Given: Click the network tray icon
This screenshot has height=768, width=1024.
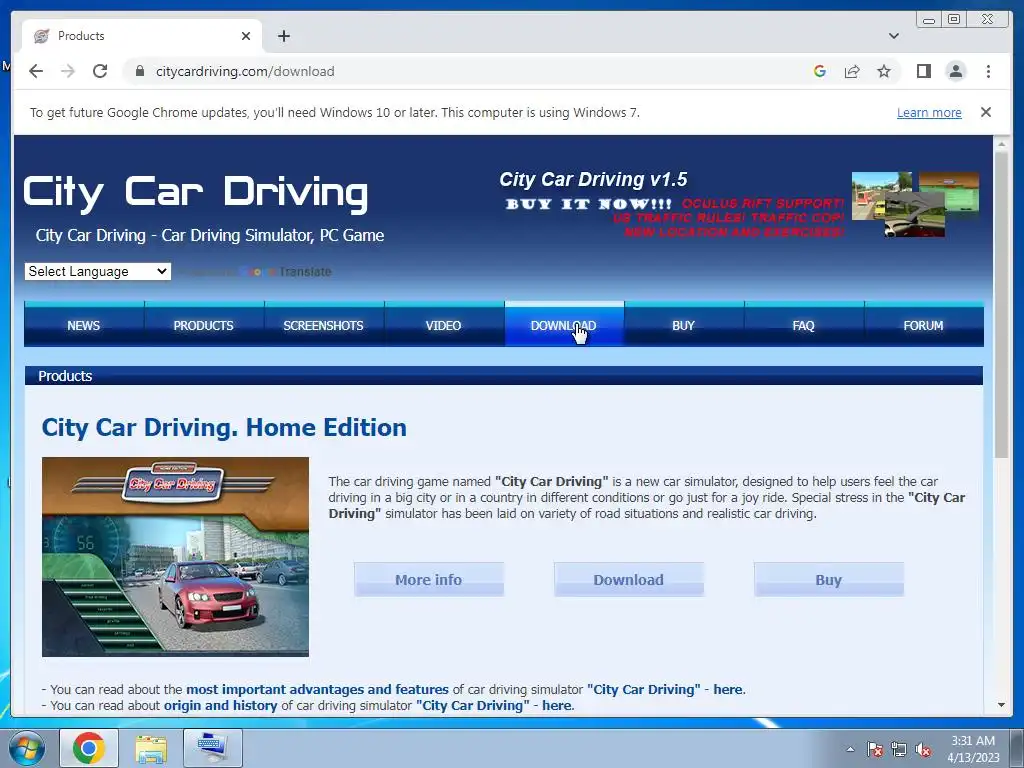Looking at the screenshot, I should point(899,749).
